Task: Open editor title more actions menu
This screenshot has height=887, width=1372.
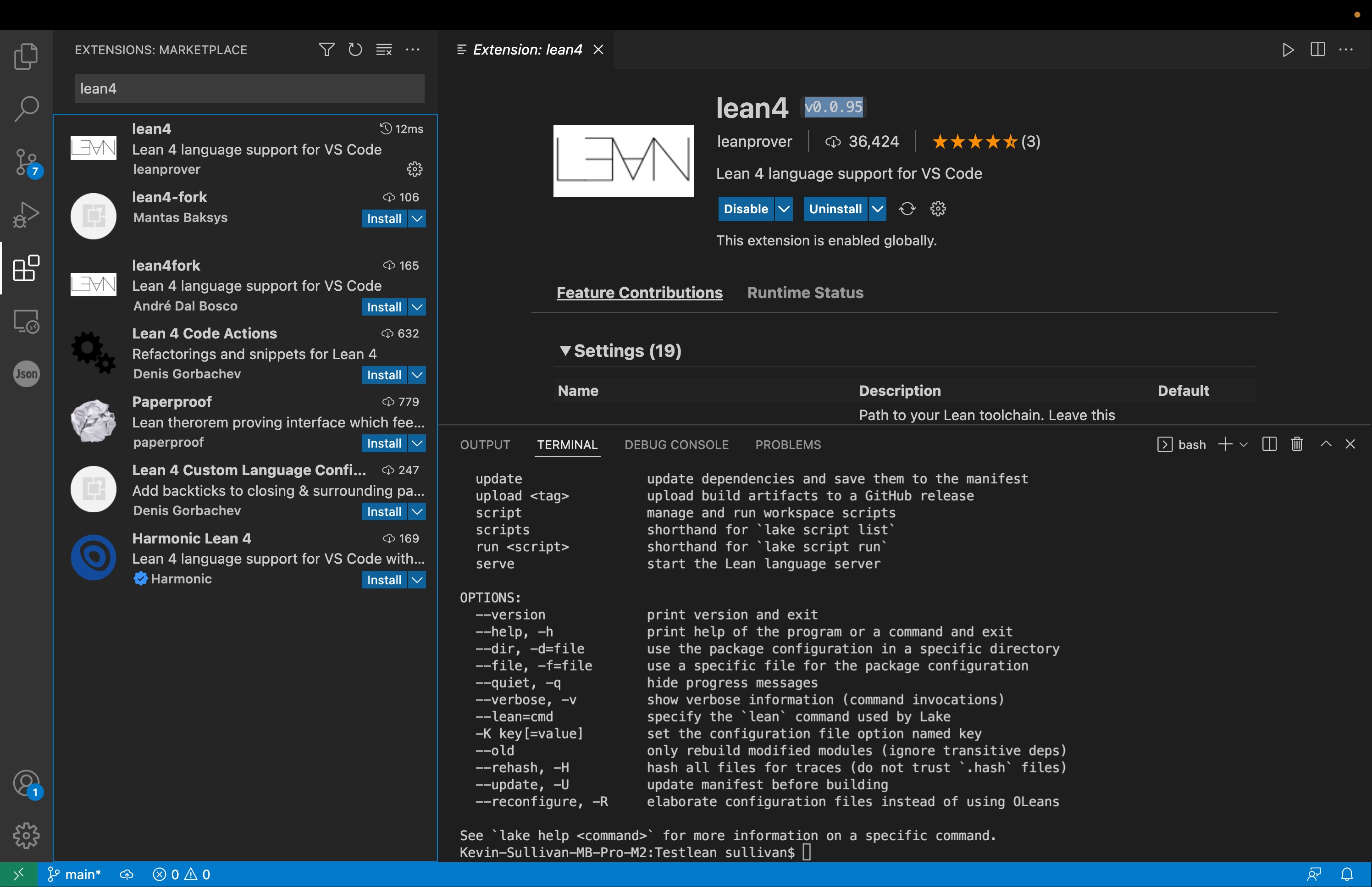Action: pyautogui.click(x=1346, y=50)
